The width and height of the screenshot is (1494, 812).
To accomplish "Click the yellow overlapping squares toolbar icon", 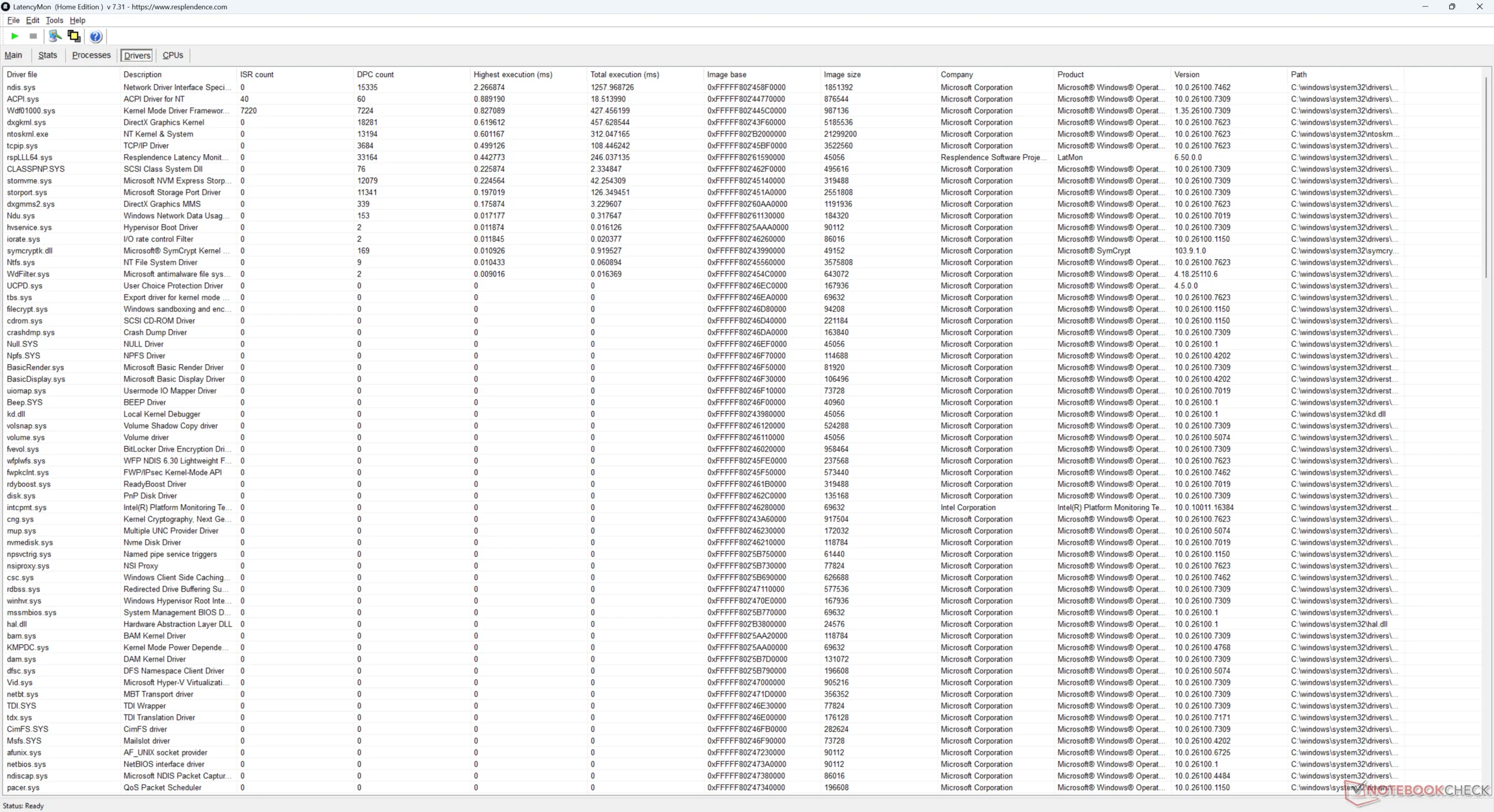I will click(x=74, y=36).
